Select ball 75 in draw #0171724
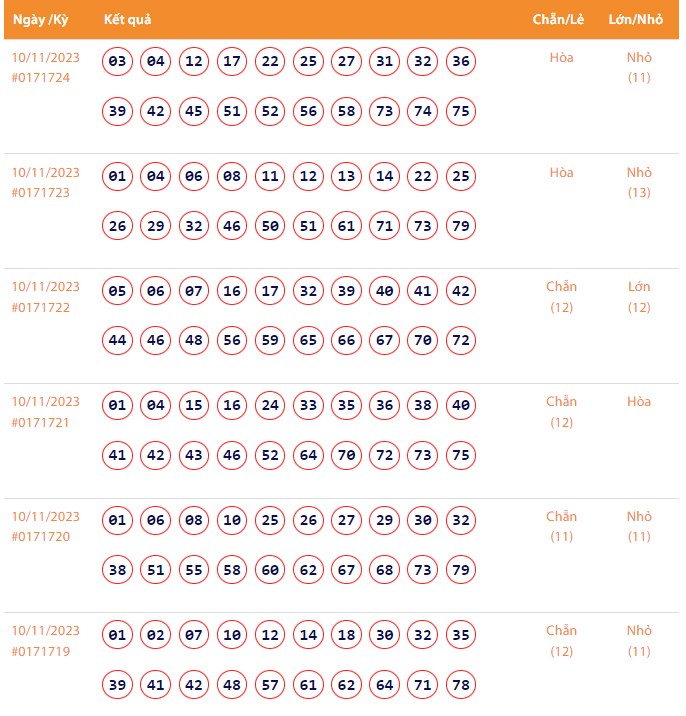Screen dimensions: 686x716 (461, 112)
